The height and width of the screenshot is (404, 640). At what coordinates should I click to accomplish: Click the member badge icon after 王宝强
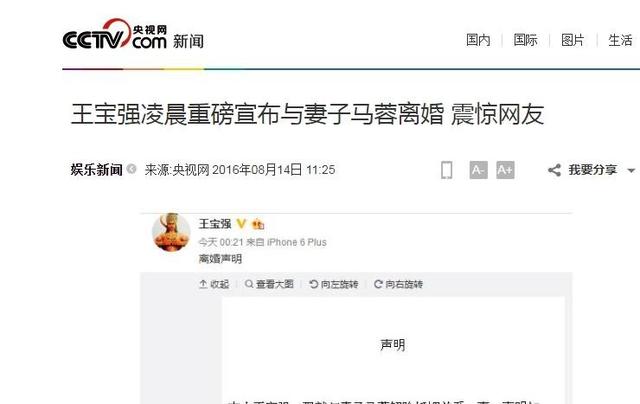tap(258, 224)
